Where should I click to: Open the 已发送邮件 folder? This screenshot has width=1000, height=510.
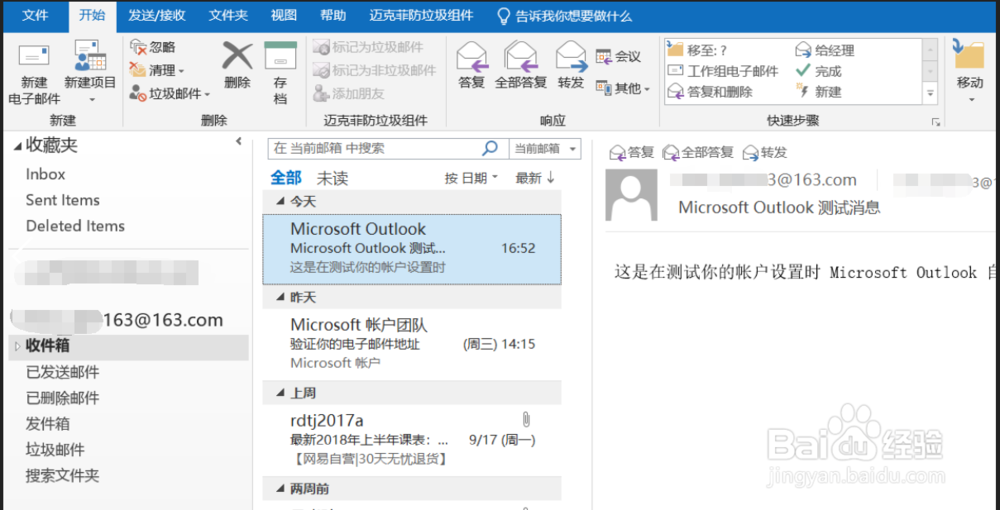tap(62, 372)
